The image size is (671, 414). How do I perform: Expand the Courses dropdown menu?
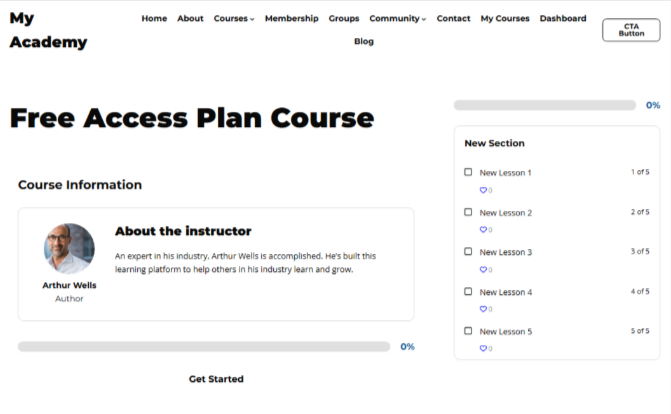234,19
